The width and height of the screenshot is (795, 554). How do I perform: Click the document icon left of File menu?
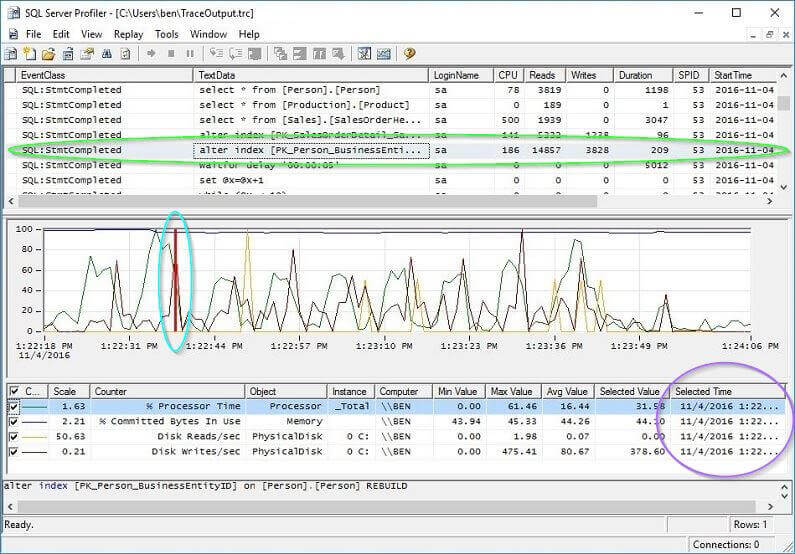click(x=14, y=34)
